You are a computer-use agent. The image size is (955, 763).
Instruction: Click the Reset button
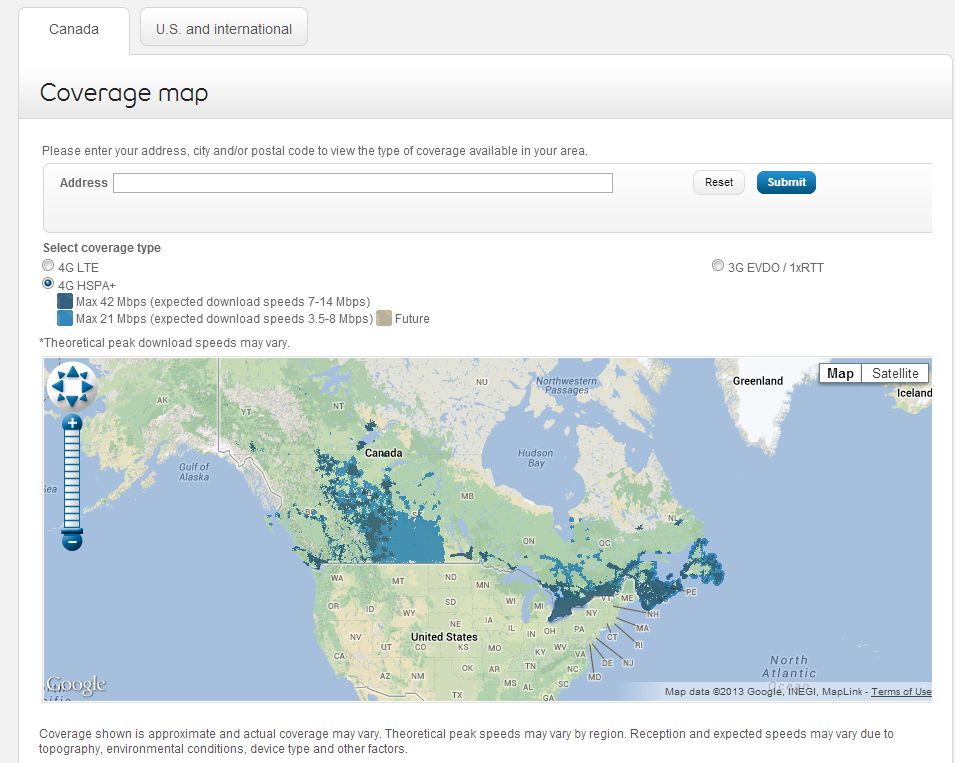coord(718,182)
